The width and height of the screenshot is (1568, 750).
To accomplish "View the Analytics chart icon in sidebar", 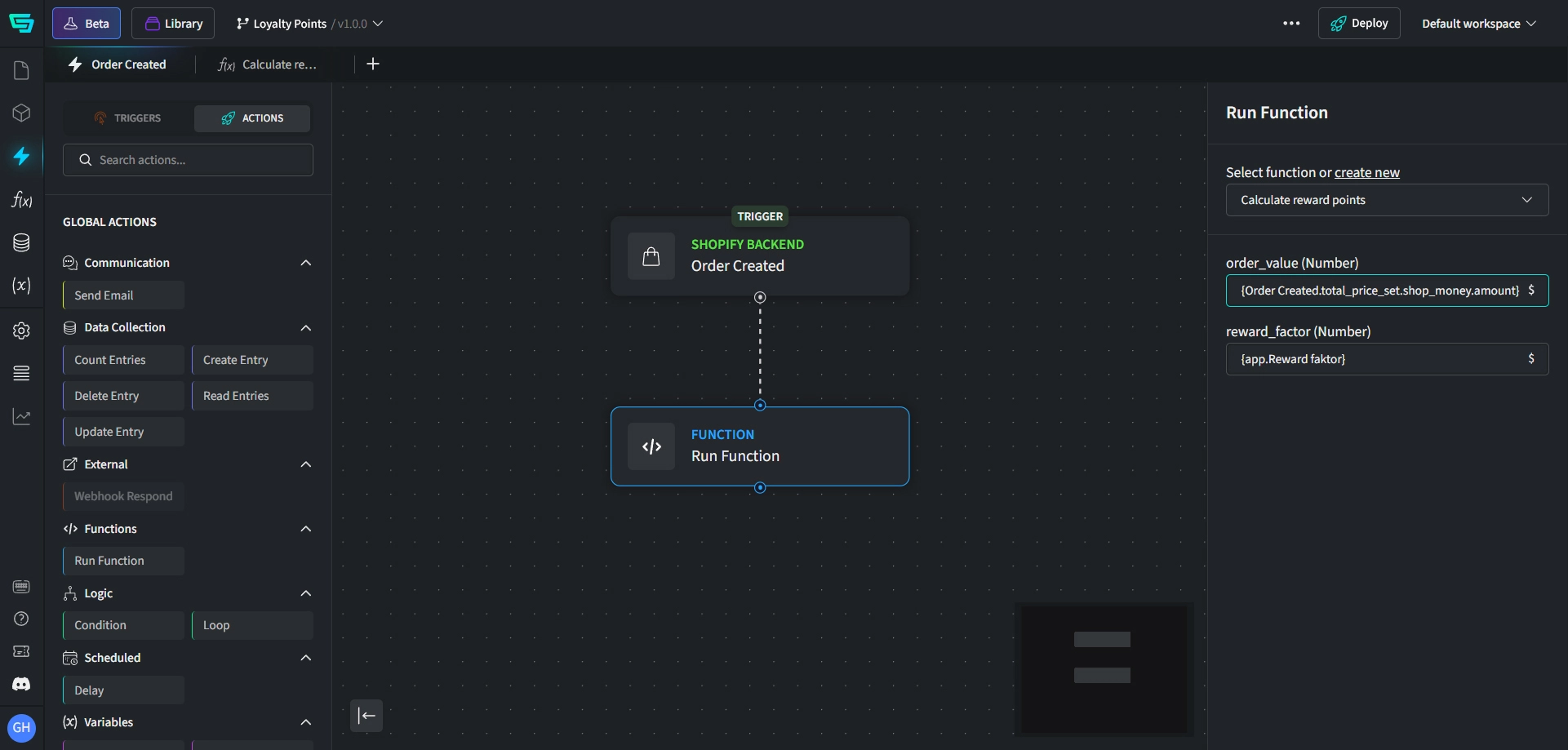I will (x=22, y=416).
